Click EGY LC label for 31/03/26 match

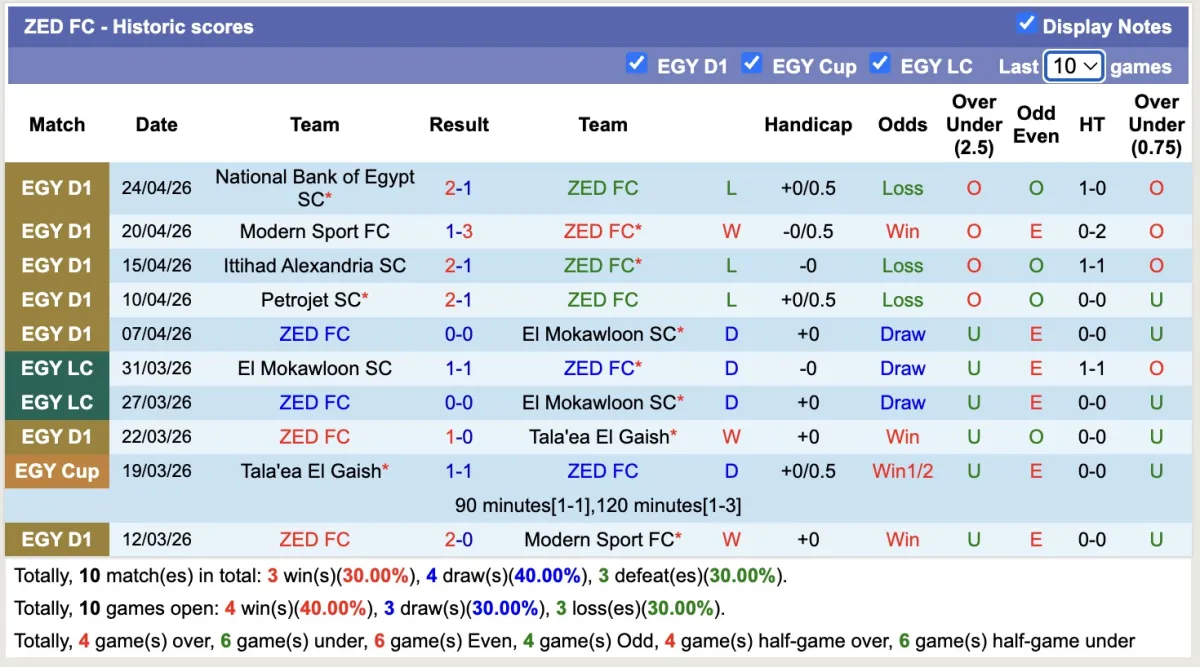tap(57, 368)
